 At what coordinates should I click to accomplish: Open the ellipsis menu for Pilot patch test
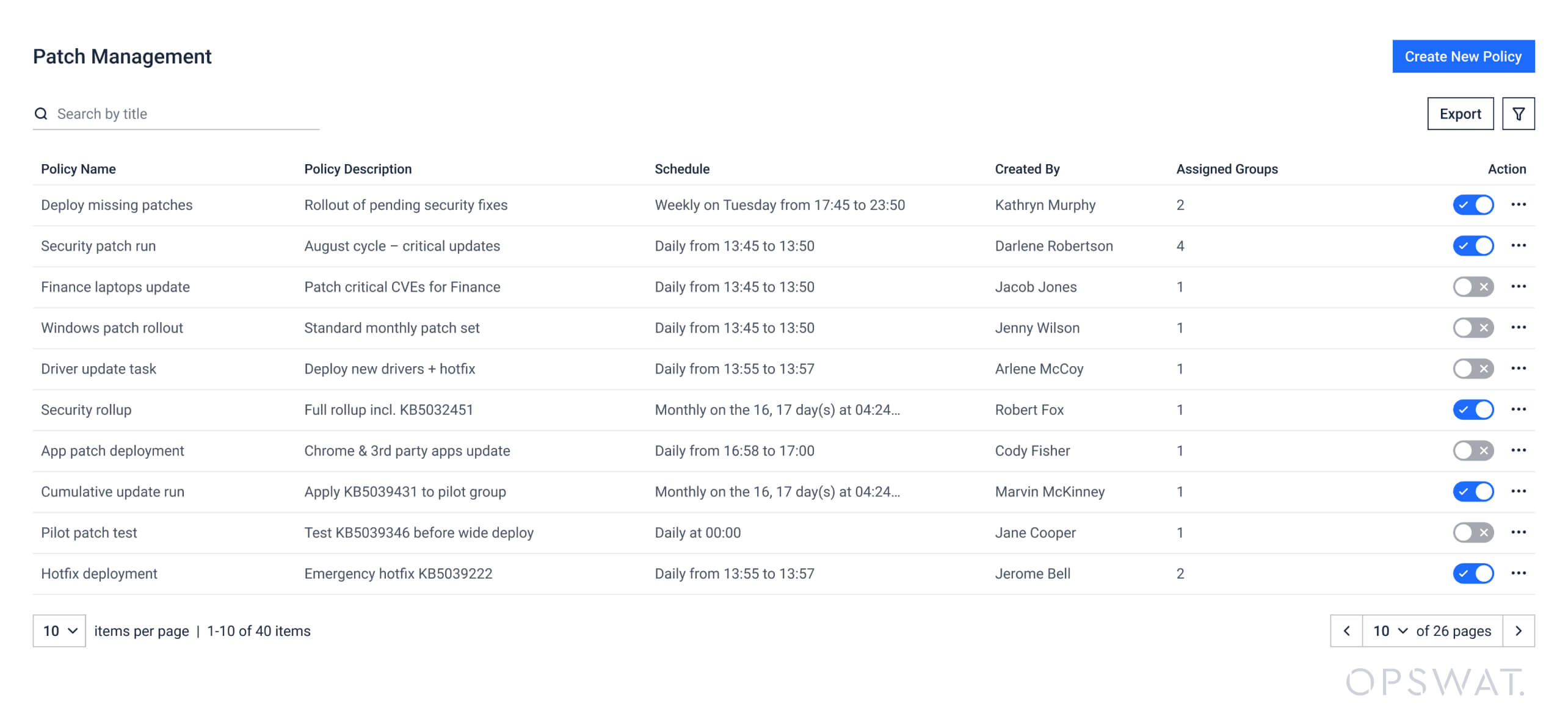pos(1519,532)
